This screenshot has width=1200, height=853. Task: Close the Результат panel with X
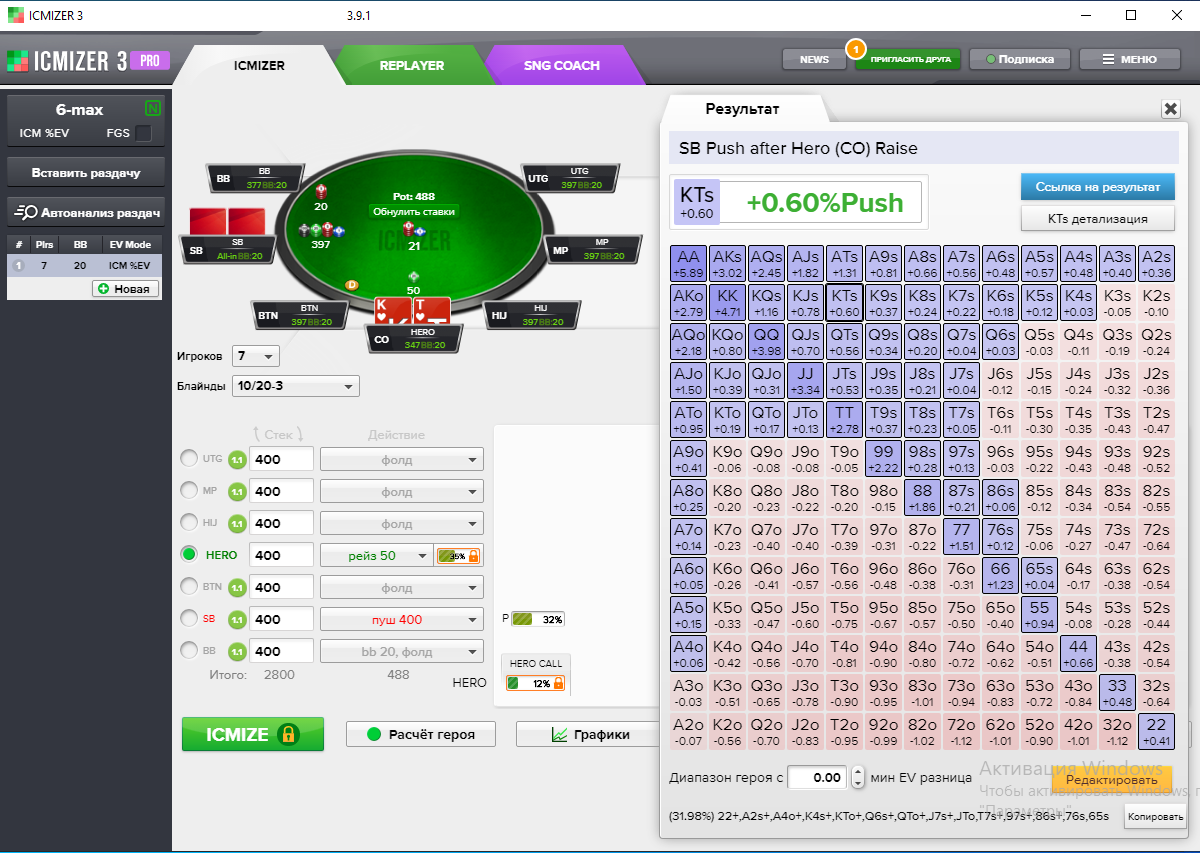[x=1170, y=109]
